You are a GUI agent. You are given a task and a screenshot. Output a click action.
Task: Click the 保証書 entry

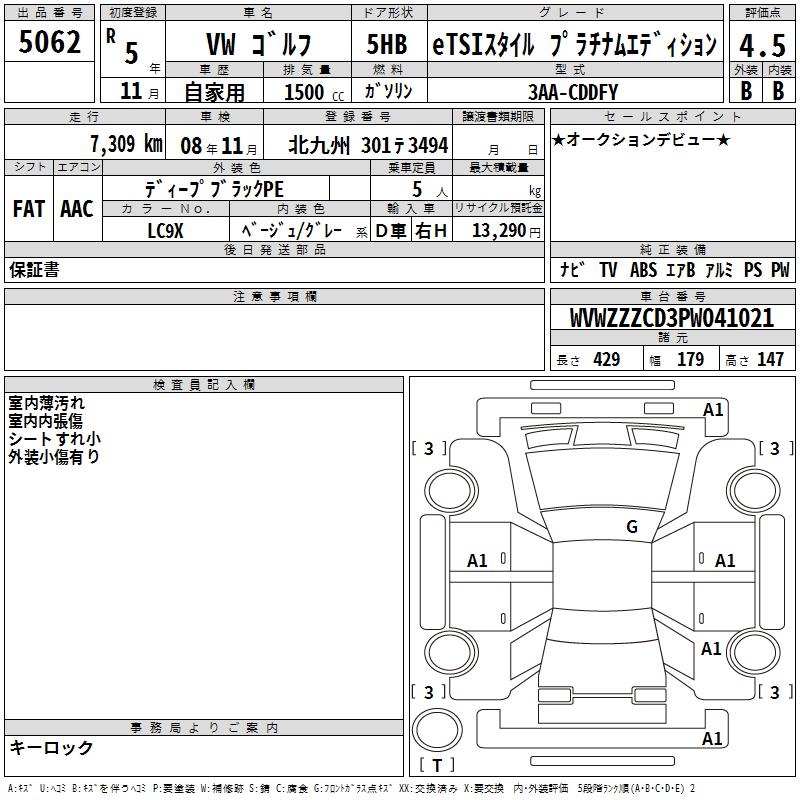pos(34,269)
